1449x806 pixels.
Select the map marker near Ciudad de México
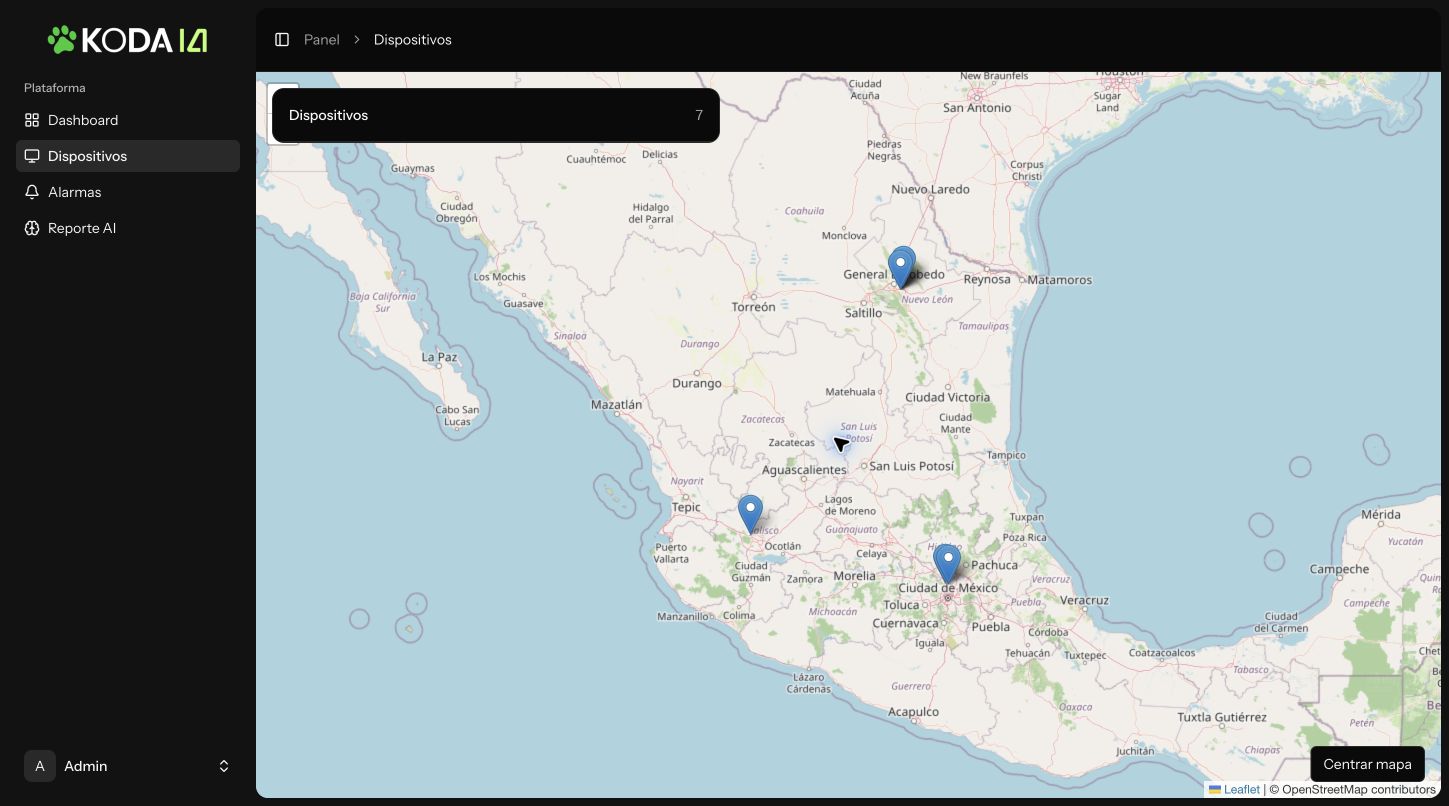947,564
